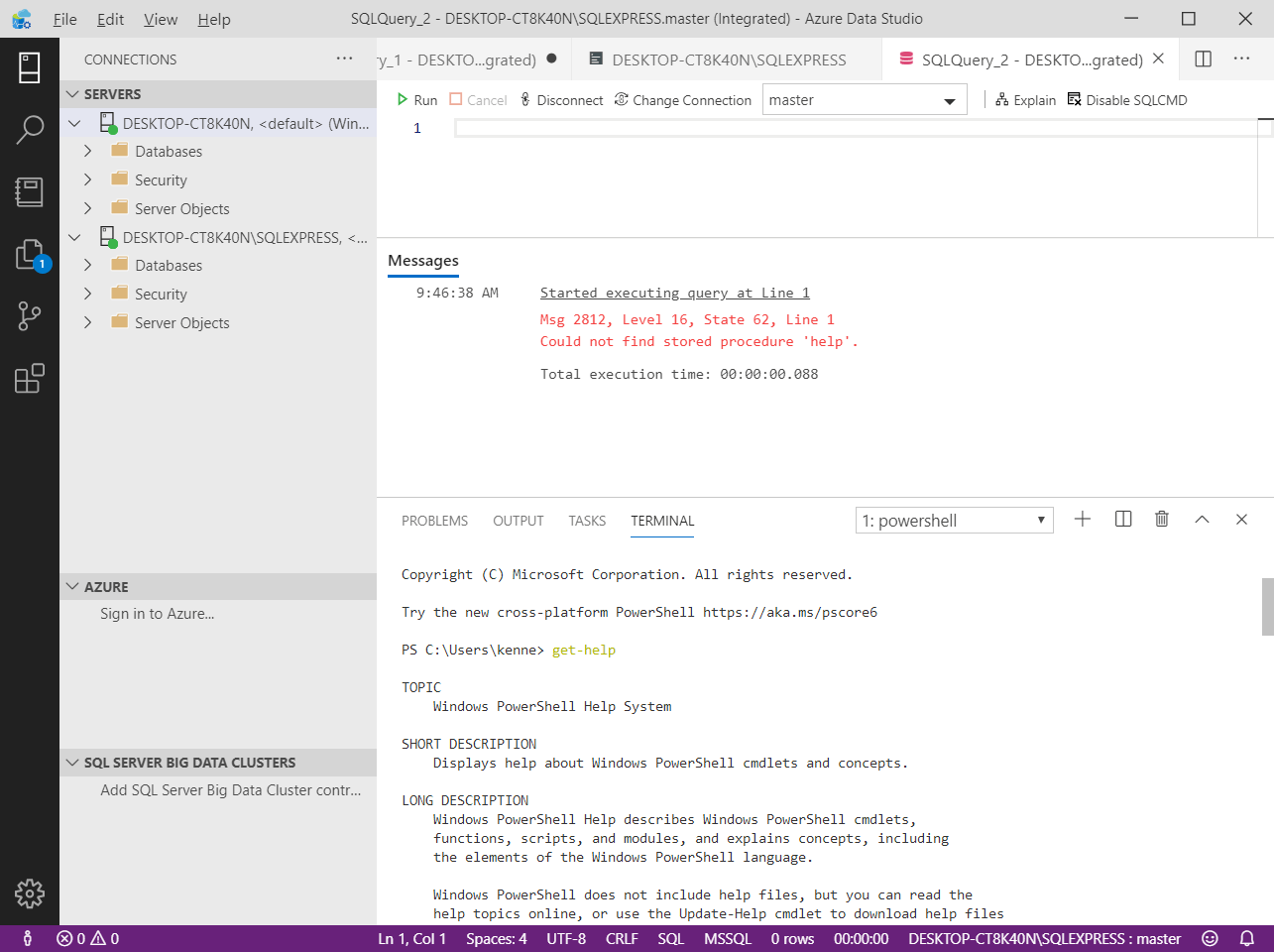Expand Server Objects under default server

88,209
